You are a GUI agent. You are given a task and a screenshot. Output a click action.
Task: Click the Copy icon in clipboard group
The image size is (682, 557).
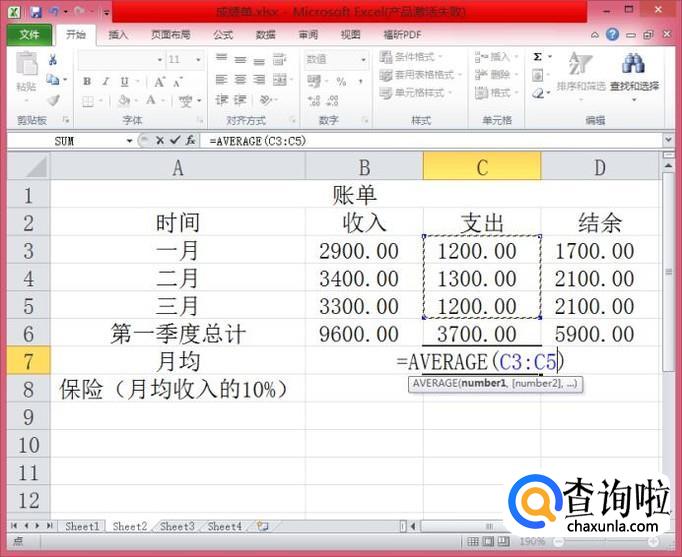[53, 80]
